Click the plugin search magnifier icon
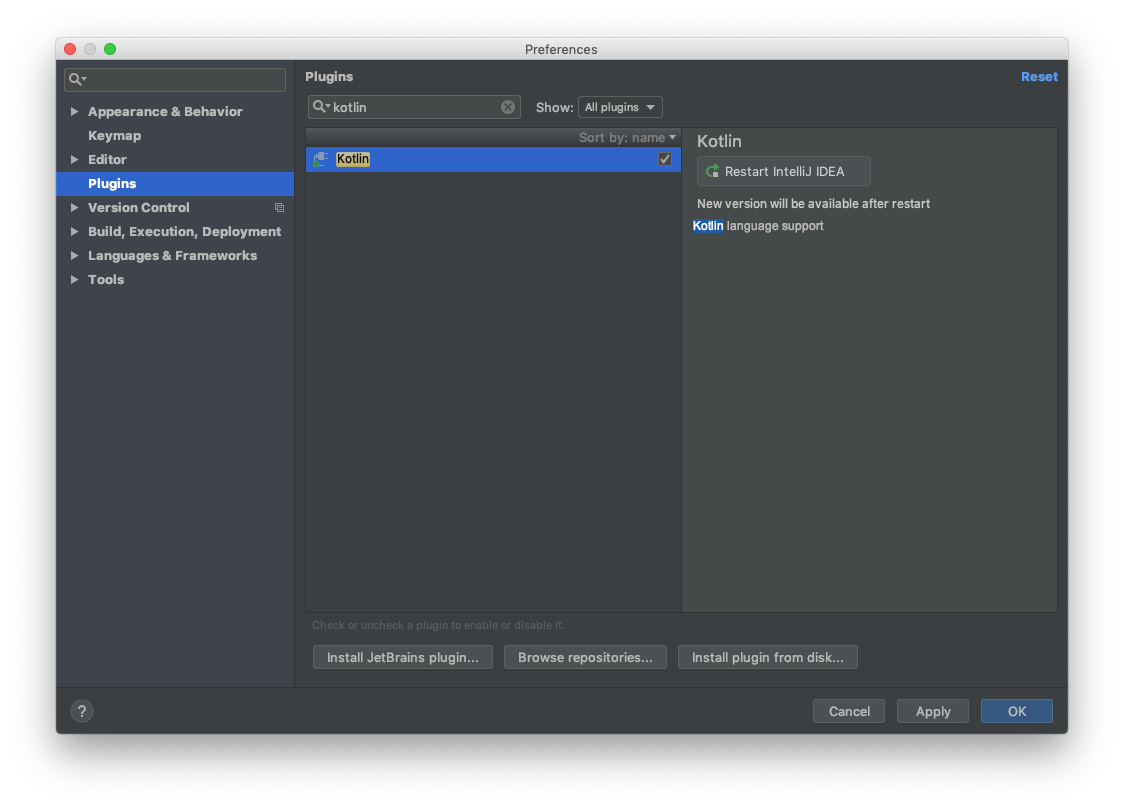Screen dimensions: 1124x808 tap(319, 107)
